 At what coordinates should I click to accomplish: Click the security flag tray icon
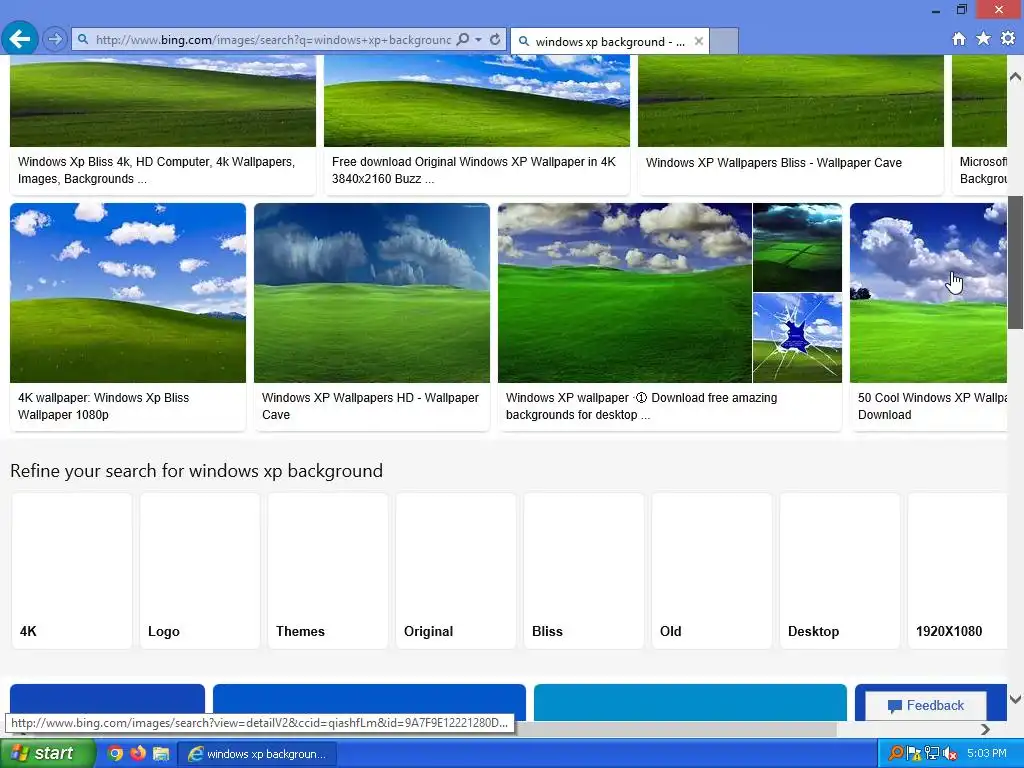[914, 753]
